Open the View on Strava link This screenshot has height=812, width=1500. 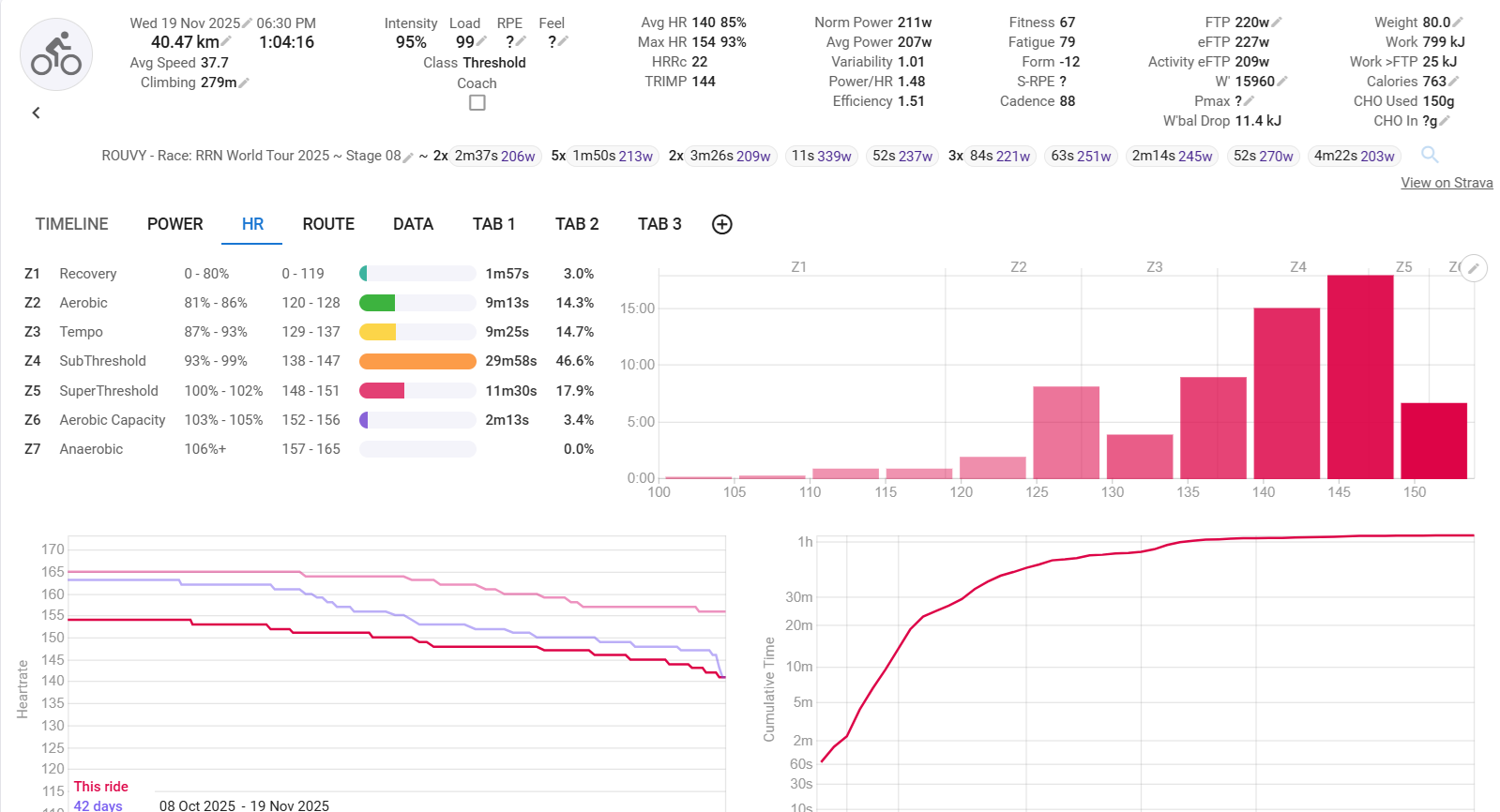(1446, 183)
